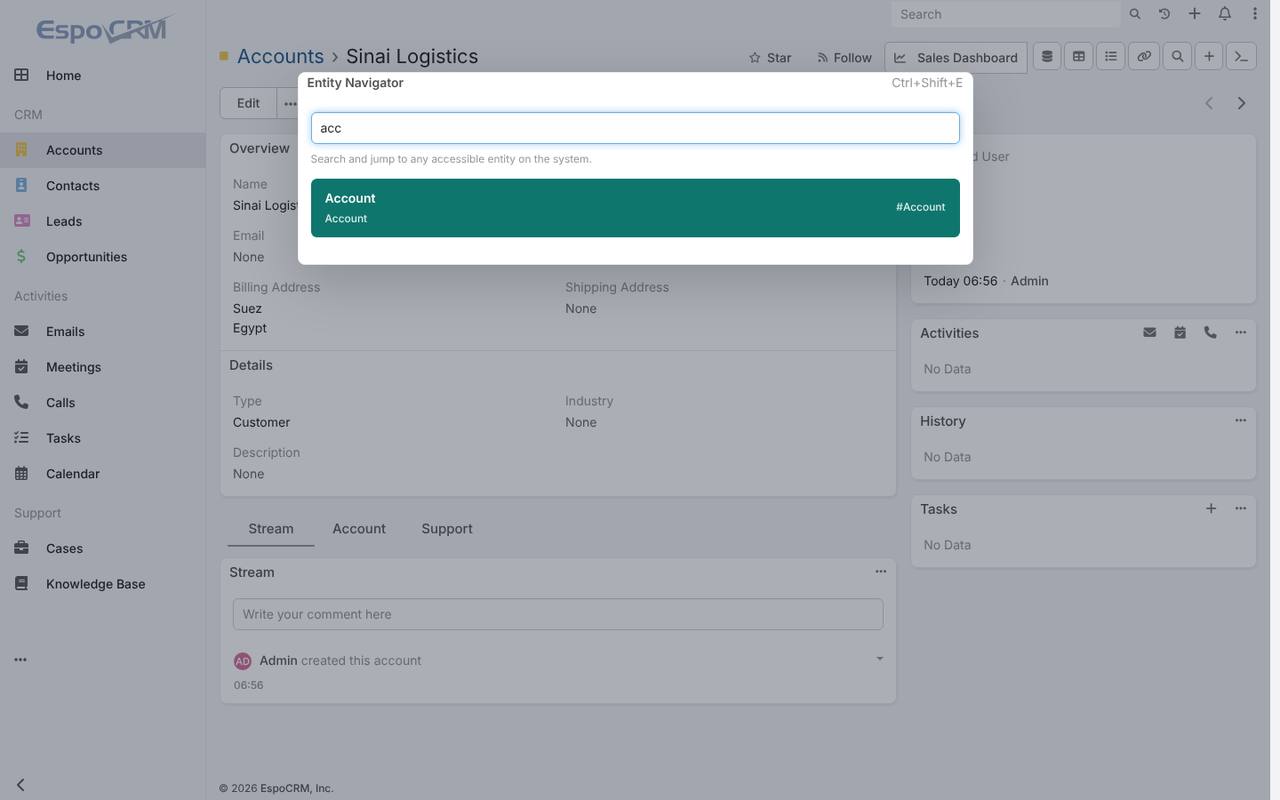Open the Stream panel three-dot menu
Image resolution: width=1280 pixels, height=800 pixels.
(x=881, y=571)
